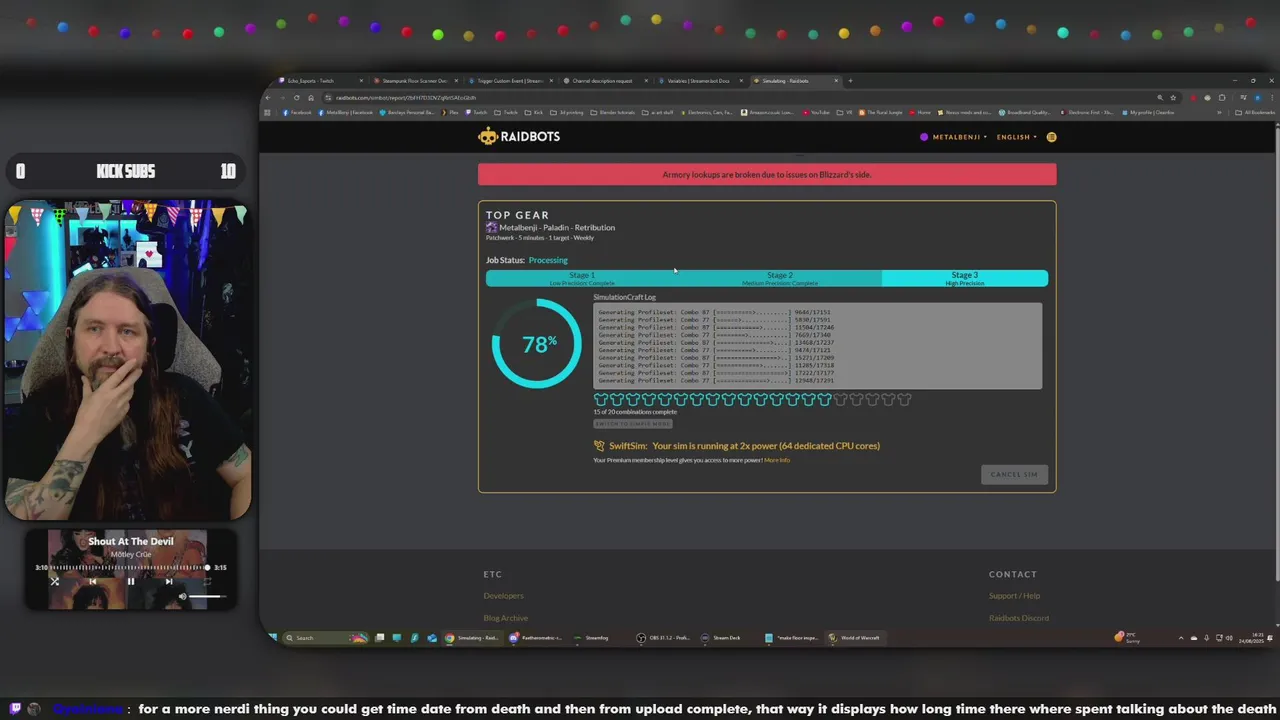Click the Cancel Sim button
This screenshot has width=1280, height=720.
pyautogui.click(x=1014, y=474)
